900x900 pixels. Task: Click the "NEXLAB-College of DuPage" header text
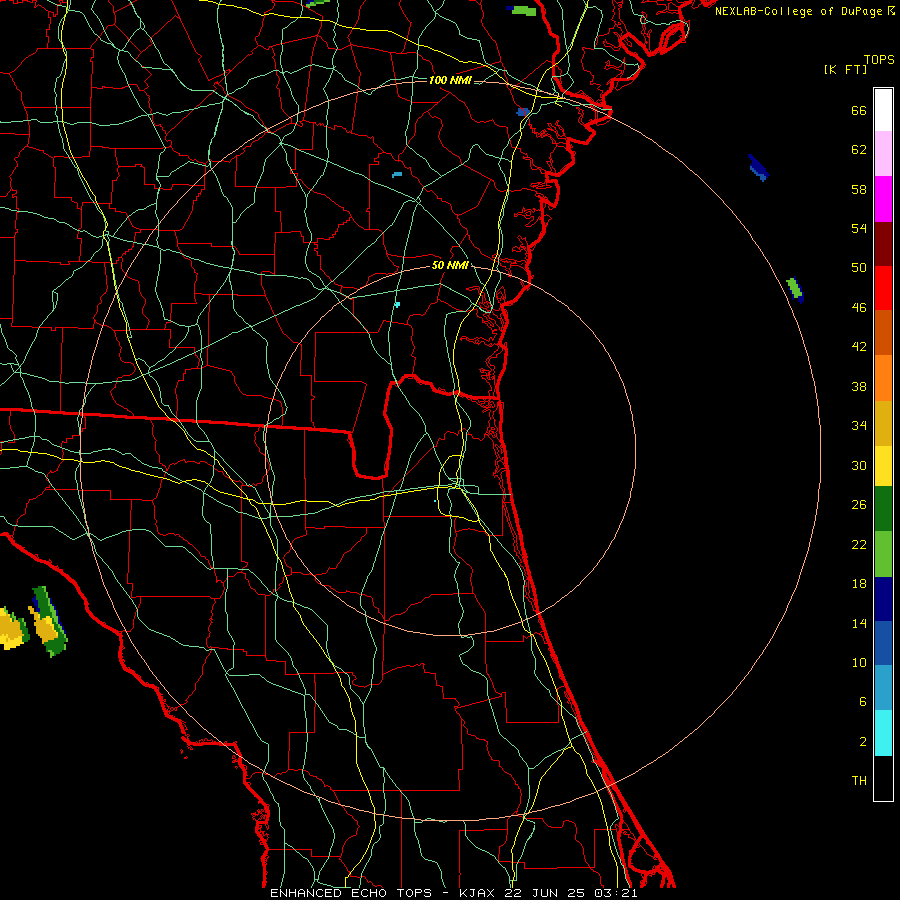click(800, 11)
